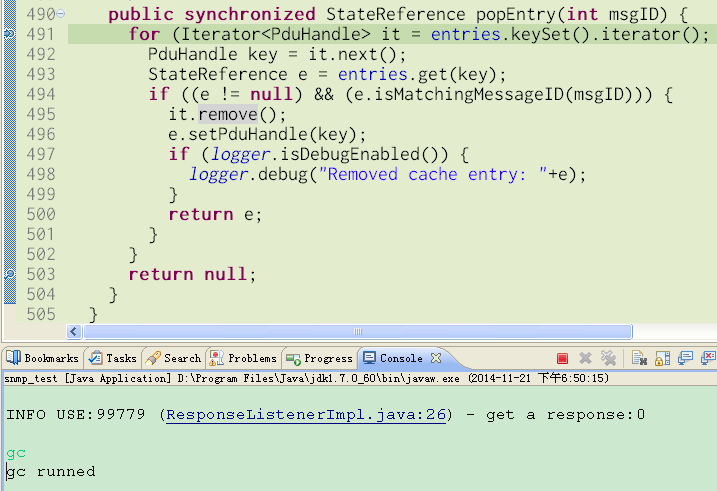717x491 pixels.
Task: Click ResponseListenerImpl.java:26 link in console
Action: pos(305,415)
